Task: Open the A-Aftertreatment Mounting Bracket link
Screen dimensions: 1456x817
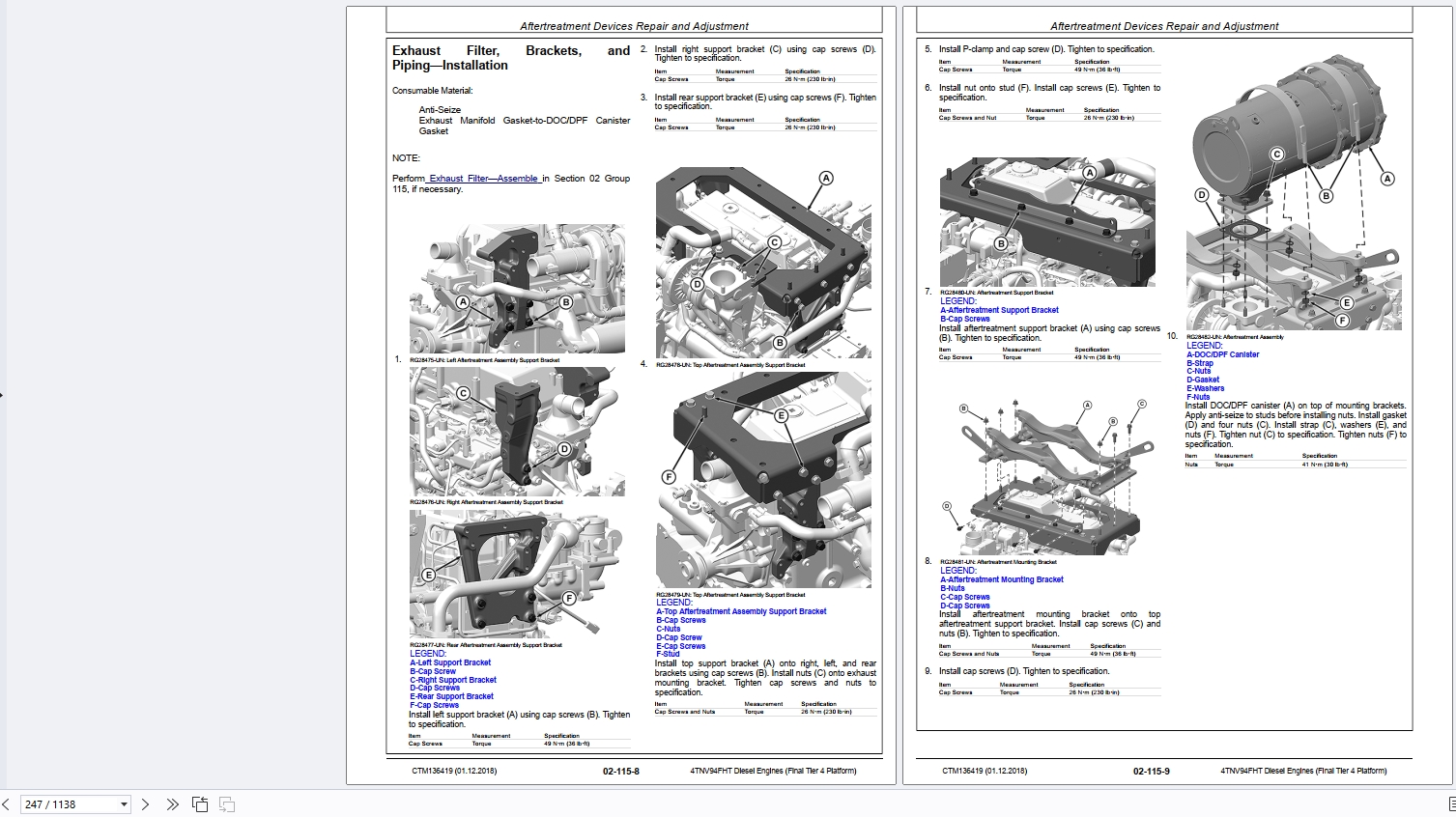Action: pyautogui.click(x=1001, y=578)
